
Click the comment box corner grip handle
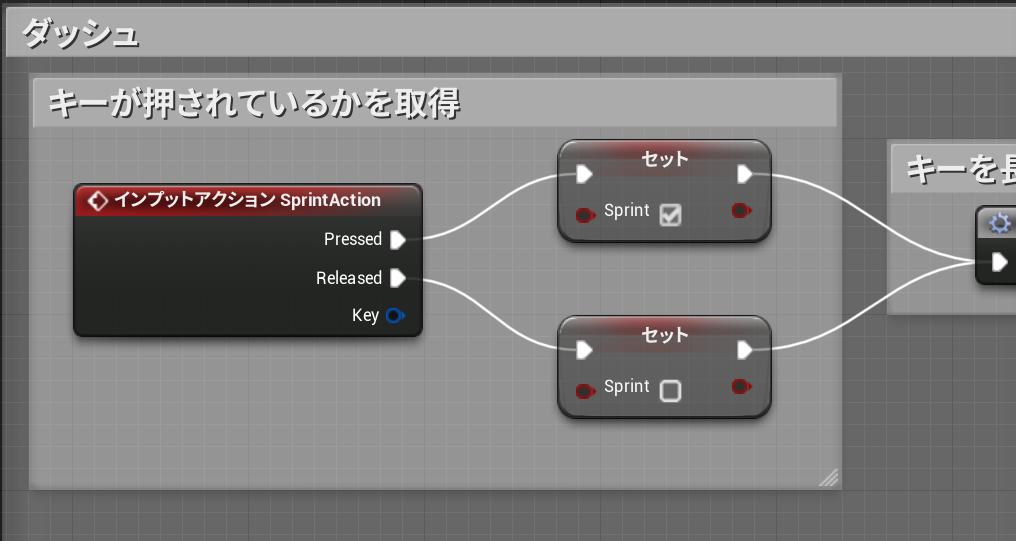829,478
